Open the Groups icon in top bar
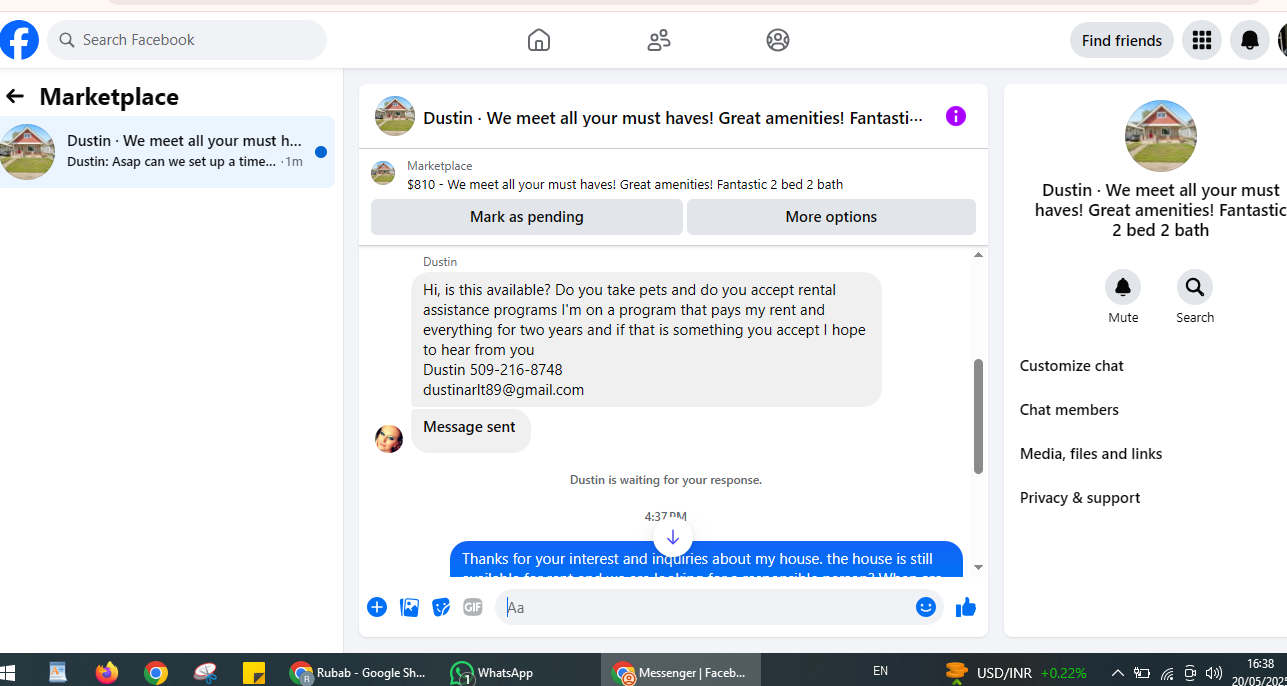The height and width of the screenshot is (686, 1287). [x=778, y=40]
